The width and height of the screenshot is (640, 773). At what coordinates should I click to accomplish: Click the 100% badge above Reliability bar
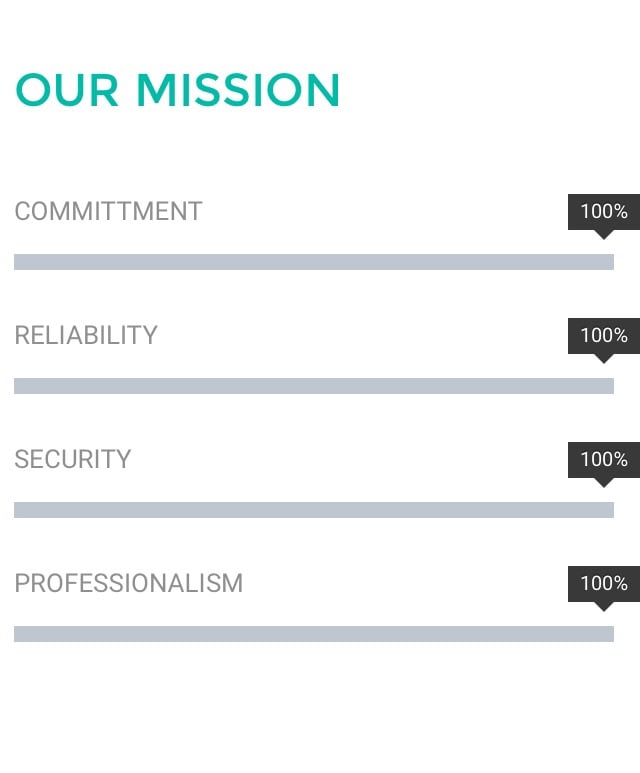coord(604,336)
